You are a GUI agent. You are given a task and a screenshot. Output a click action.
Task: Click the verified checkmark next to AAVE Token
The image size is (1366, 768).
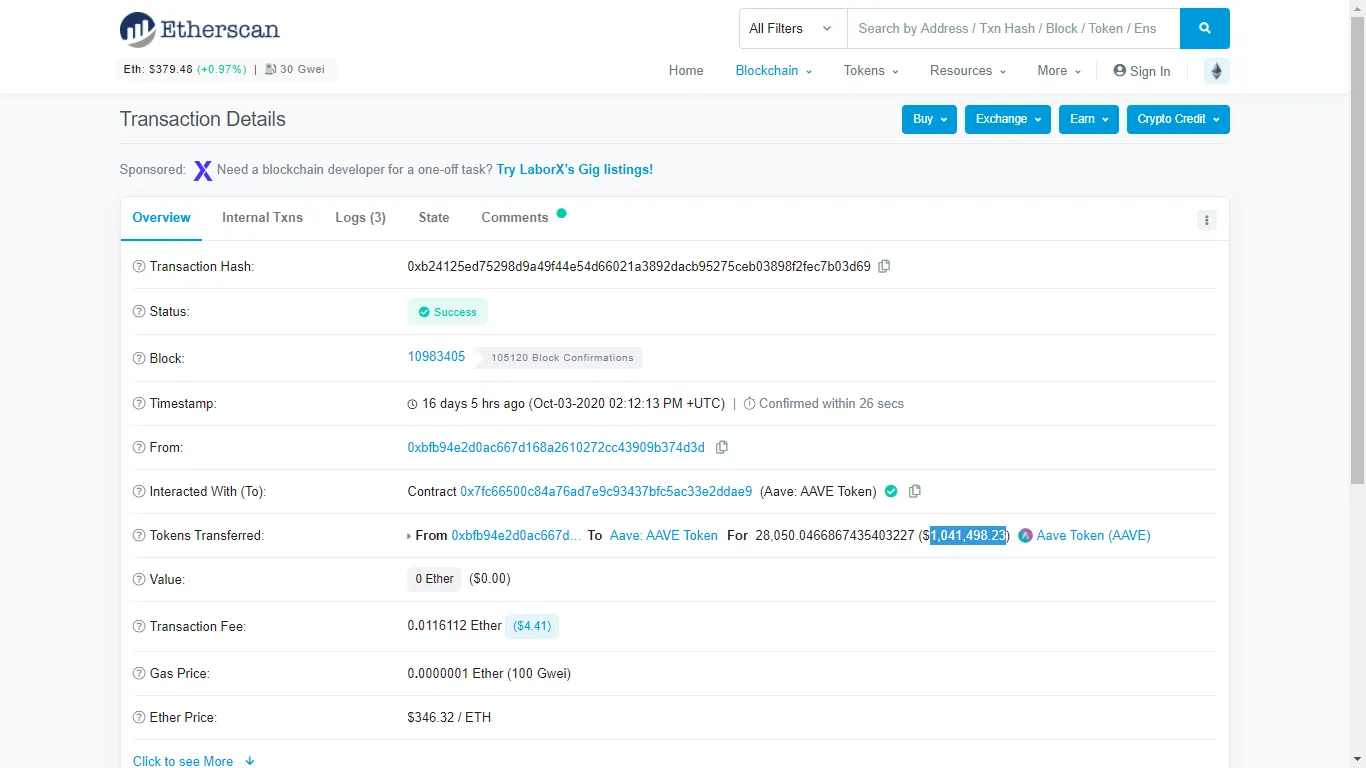891,491
